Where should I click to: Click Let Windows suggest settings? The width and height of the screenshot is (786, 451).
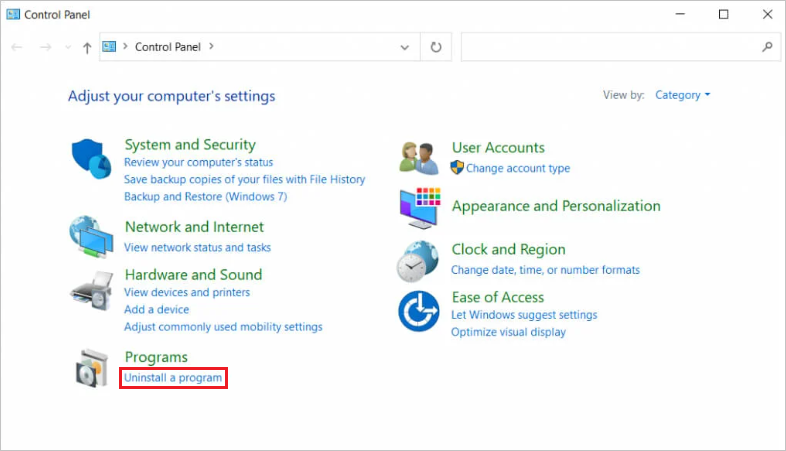click(x=524, y=315)
